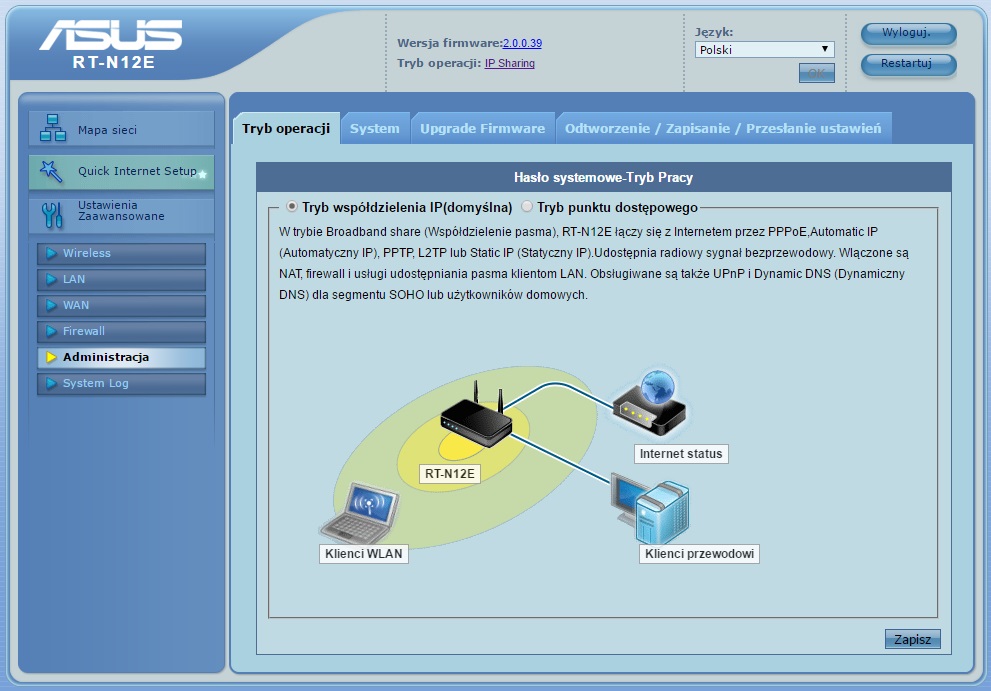The height and width of the screenshot is (691, 991).
Task: Click the yellow arrow beside Administracja
Action: point(51,357)
